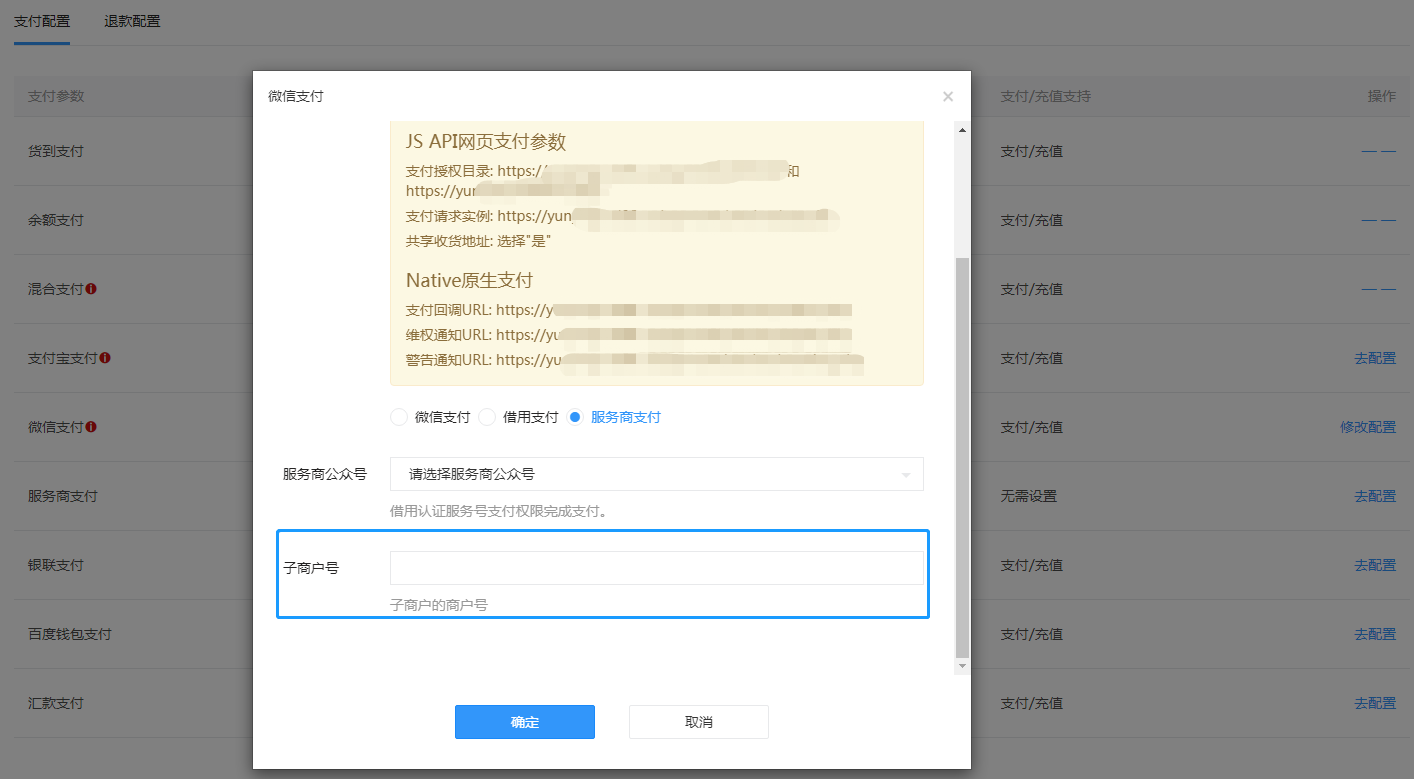Click the 银联支付 row label
Image resolution: width=1414 pixels, height=779 pixels.
(x=56, y=565)
